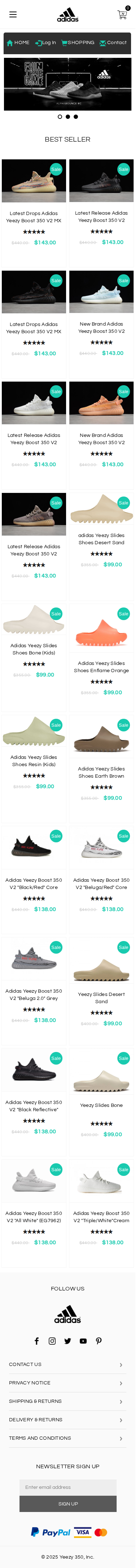Click the newsletter email address field
This screenshot has width=139, height=1568.
[68, 1487]
